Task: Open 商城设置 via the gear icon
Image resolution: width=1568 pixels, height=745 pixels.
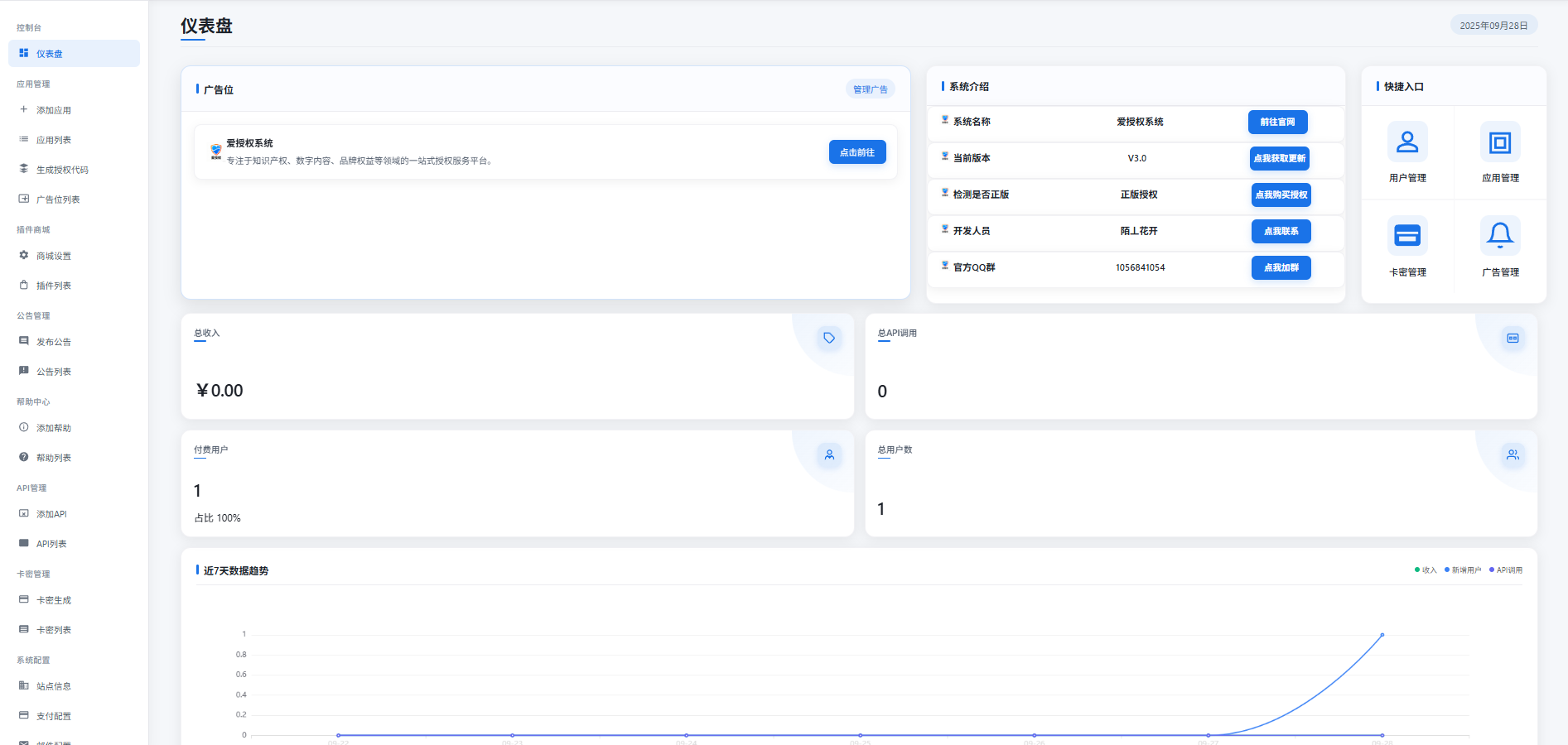Action: (x=22, y=255)
